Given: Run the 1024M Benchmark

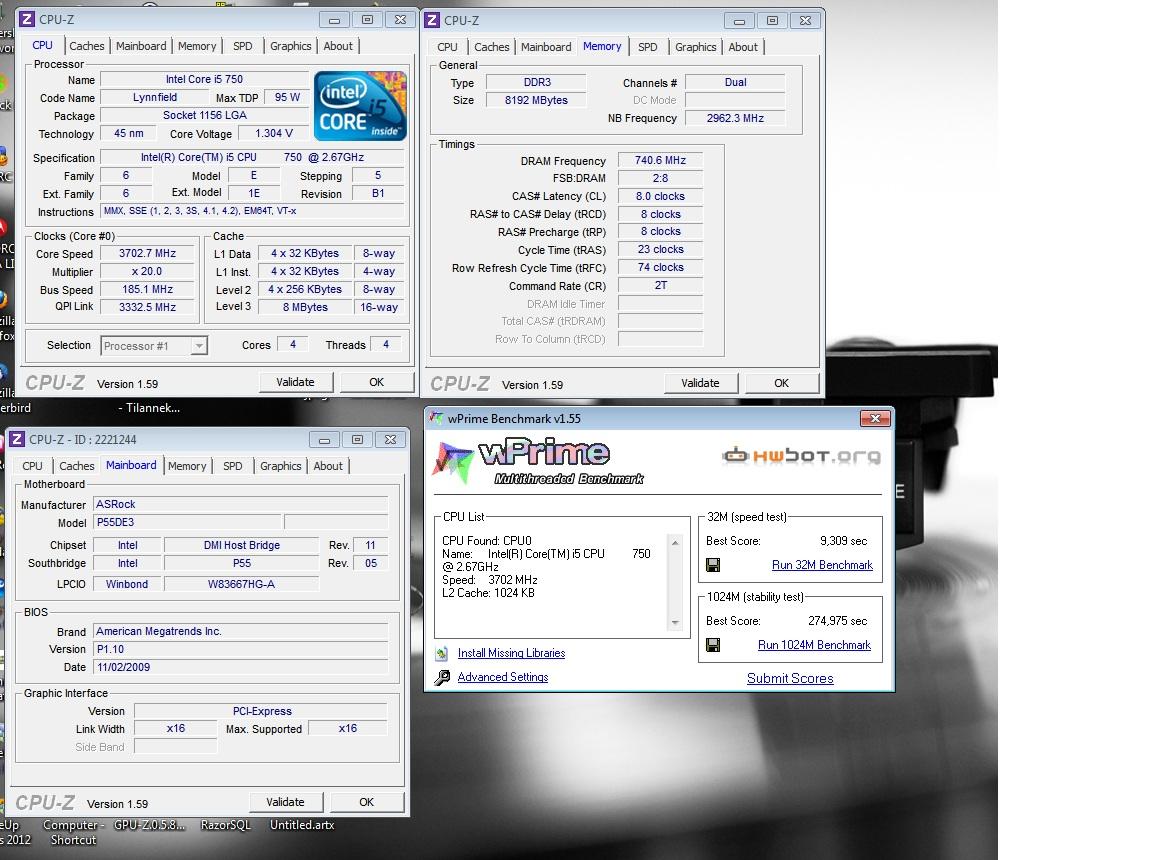Looking at the screenshot, I should click(814, 645).
